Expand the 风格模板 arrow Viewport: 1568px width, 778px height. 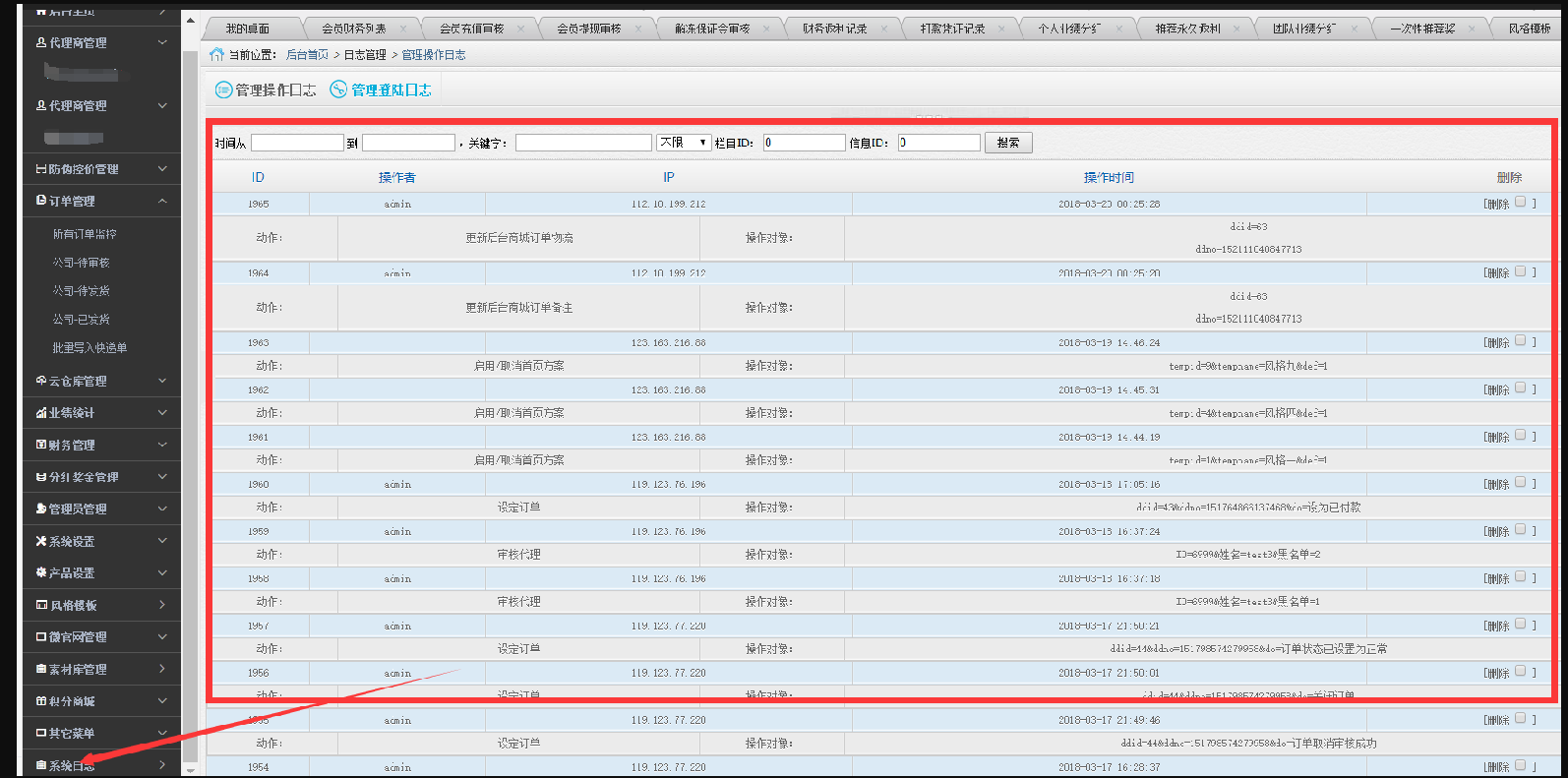[162, 605]
